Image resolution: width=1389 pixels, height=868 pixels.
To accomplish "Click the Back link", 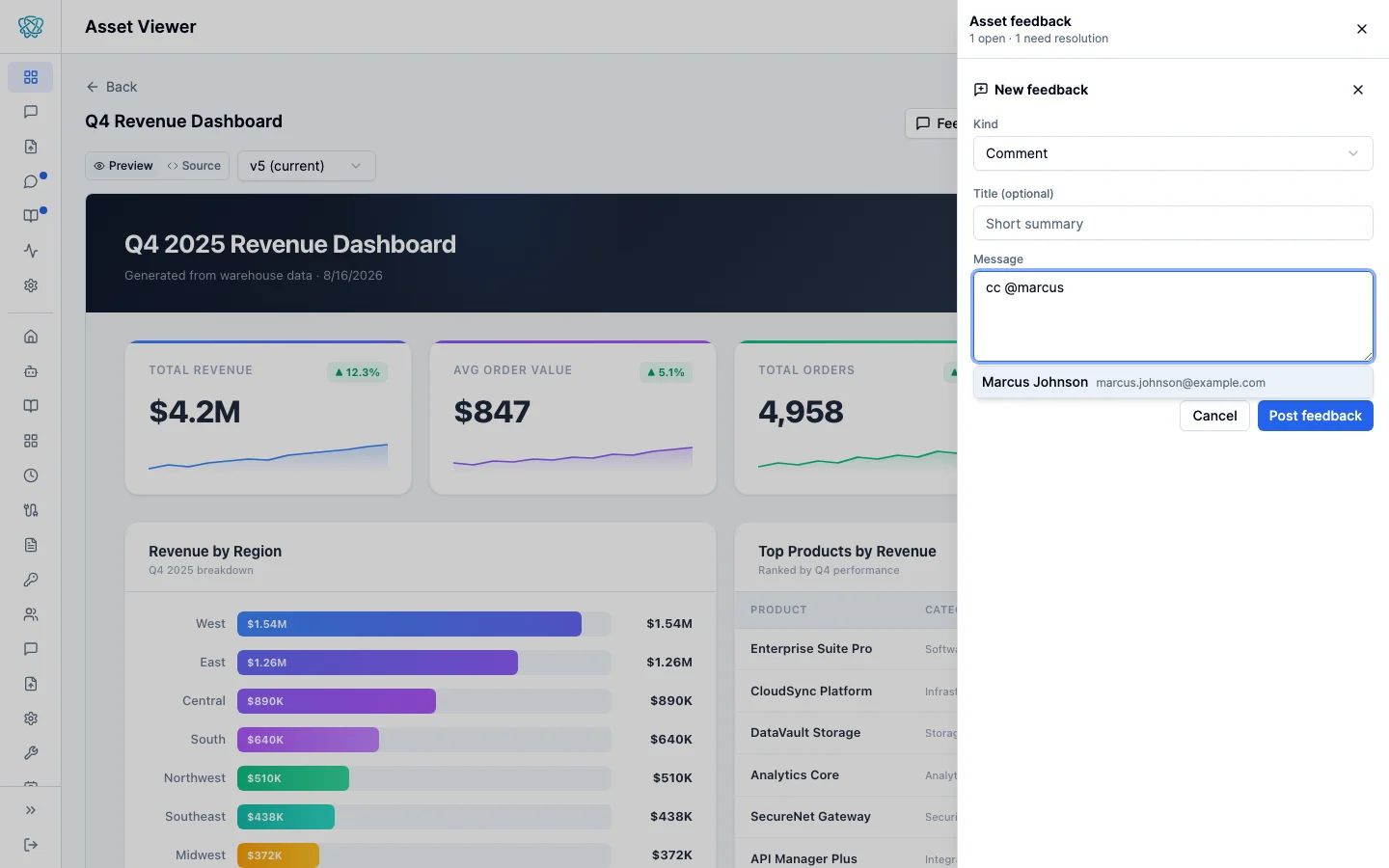I will [112, 87].
